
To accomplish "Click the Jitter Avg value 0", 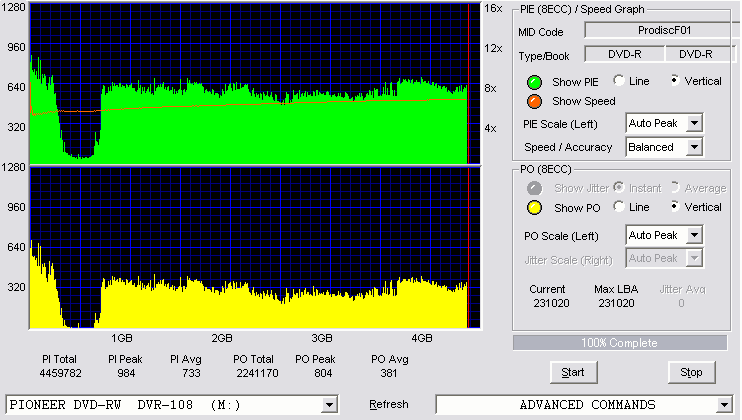I will click(x=681, y=303).
